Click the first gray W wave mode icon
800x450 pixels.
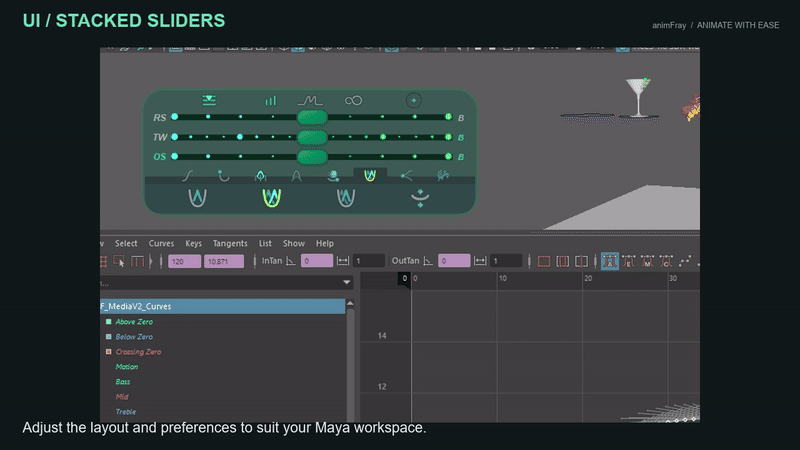pos(197,197)
